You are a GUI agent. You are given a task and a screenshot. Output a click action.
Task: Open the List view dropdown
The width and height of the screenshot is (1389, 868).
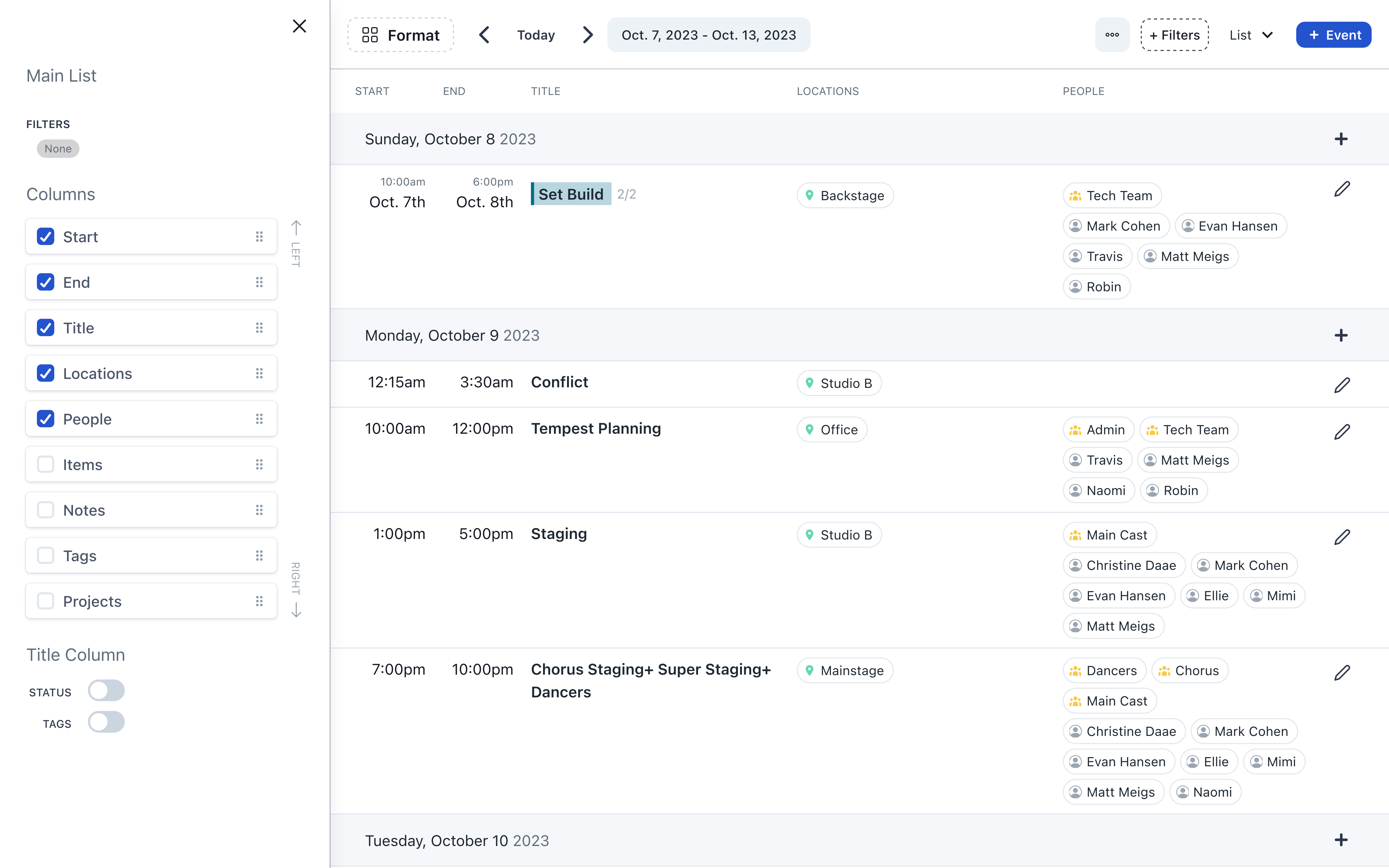[x=1251, y=35]
